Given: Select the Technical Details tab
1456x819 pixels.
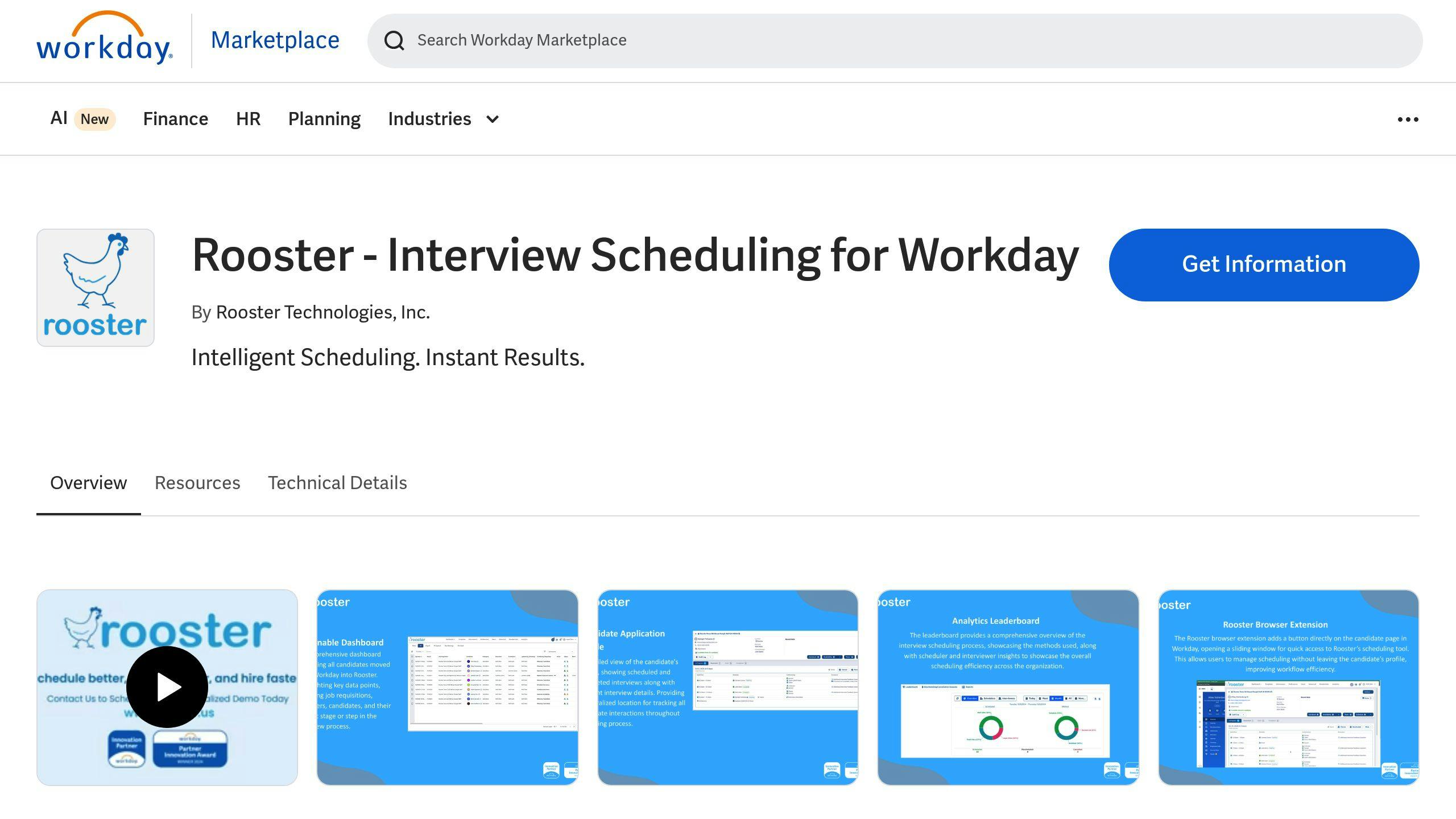Looking at the screenshot, I should click(337, 483).
